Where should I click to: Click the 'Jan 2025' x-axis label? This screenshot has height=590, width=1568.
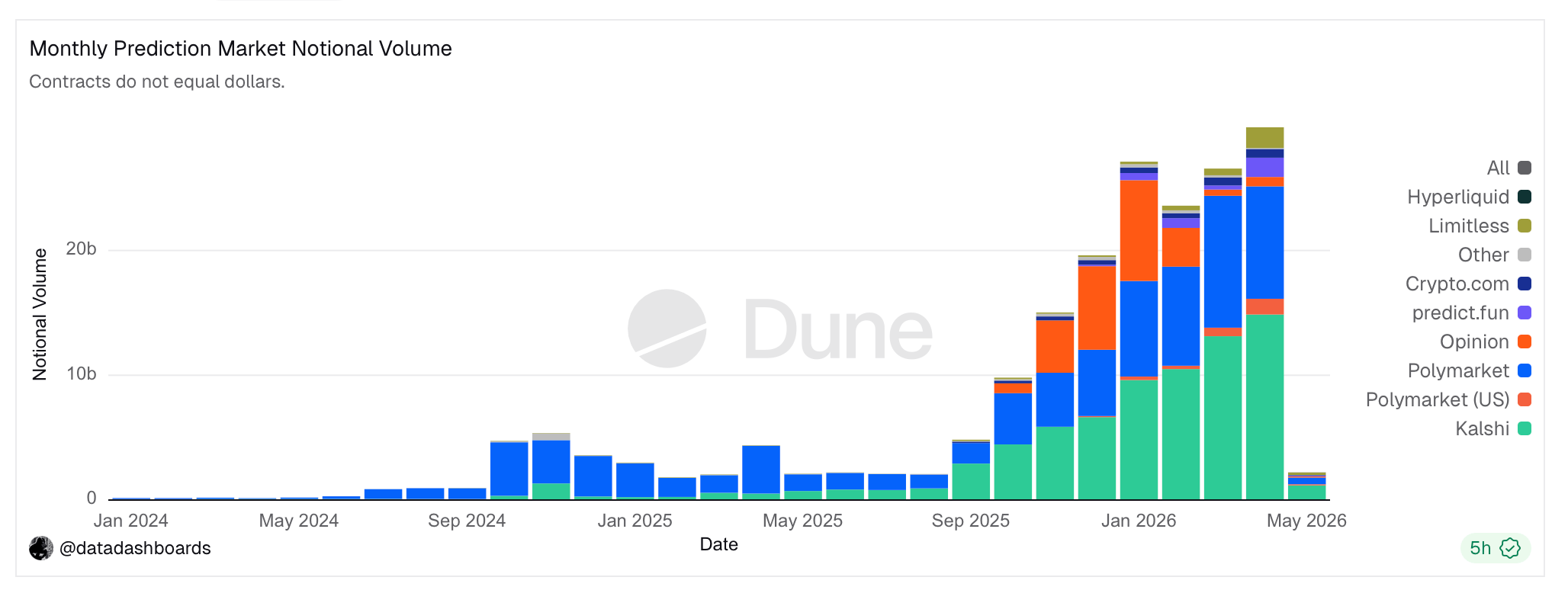coord(635,521)
